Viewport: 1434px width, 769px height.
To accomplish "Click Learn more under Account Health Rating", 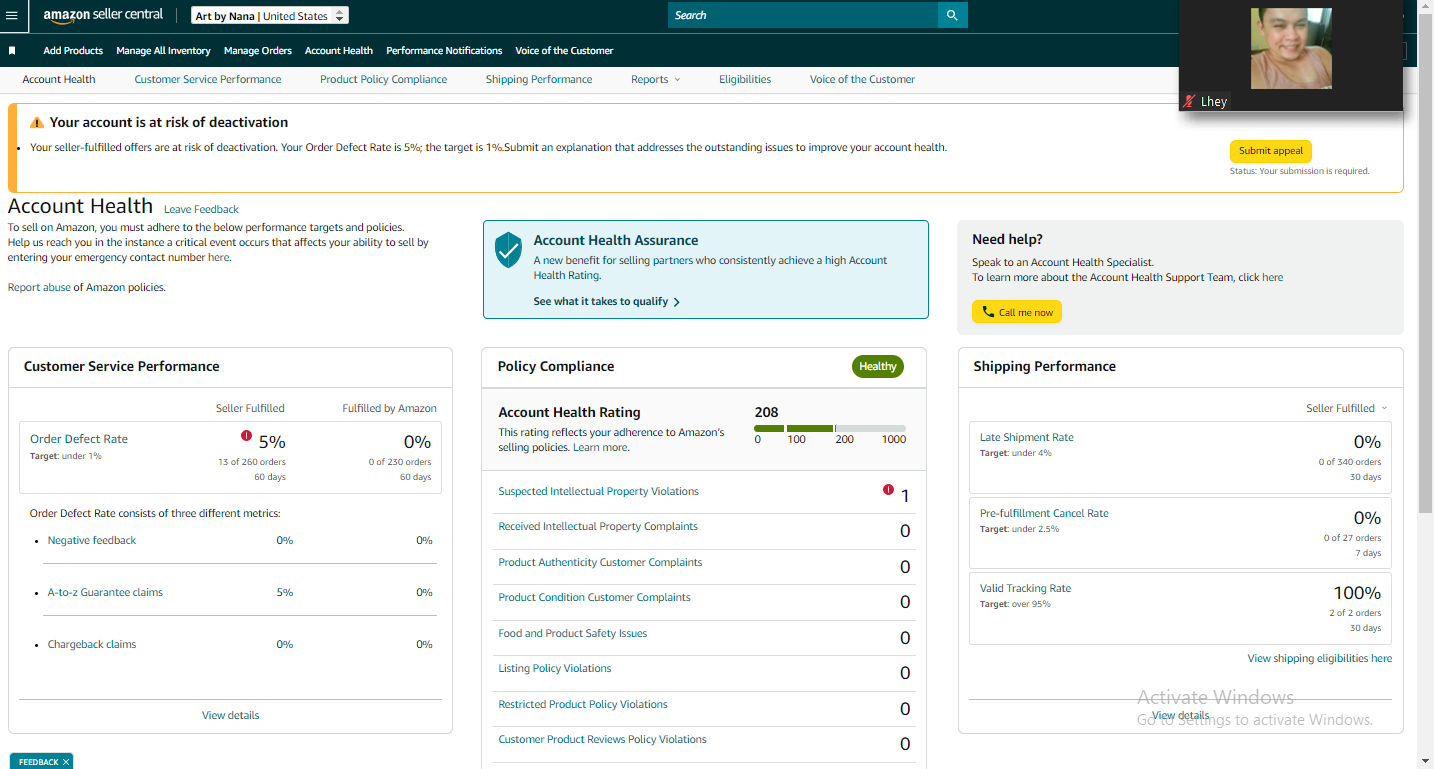I will [x=600, y=448].
